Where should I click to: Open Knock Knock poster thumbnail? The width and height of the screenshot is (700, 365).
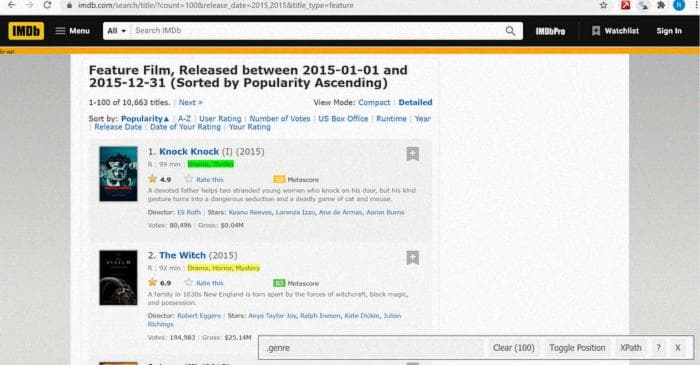pos(118,174)
